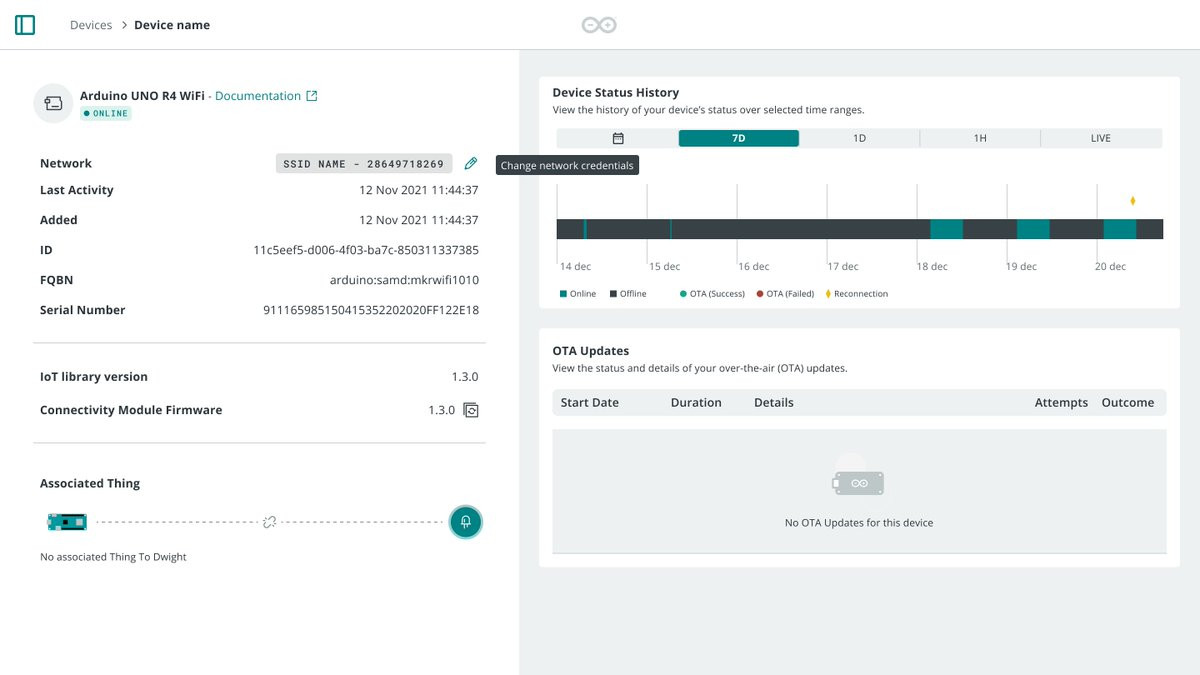Click the Device name breadcrumb
1200x675 pixels.
coord(172,25)
